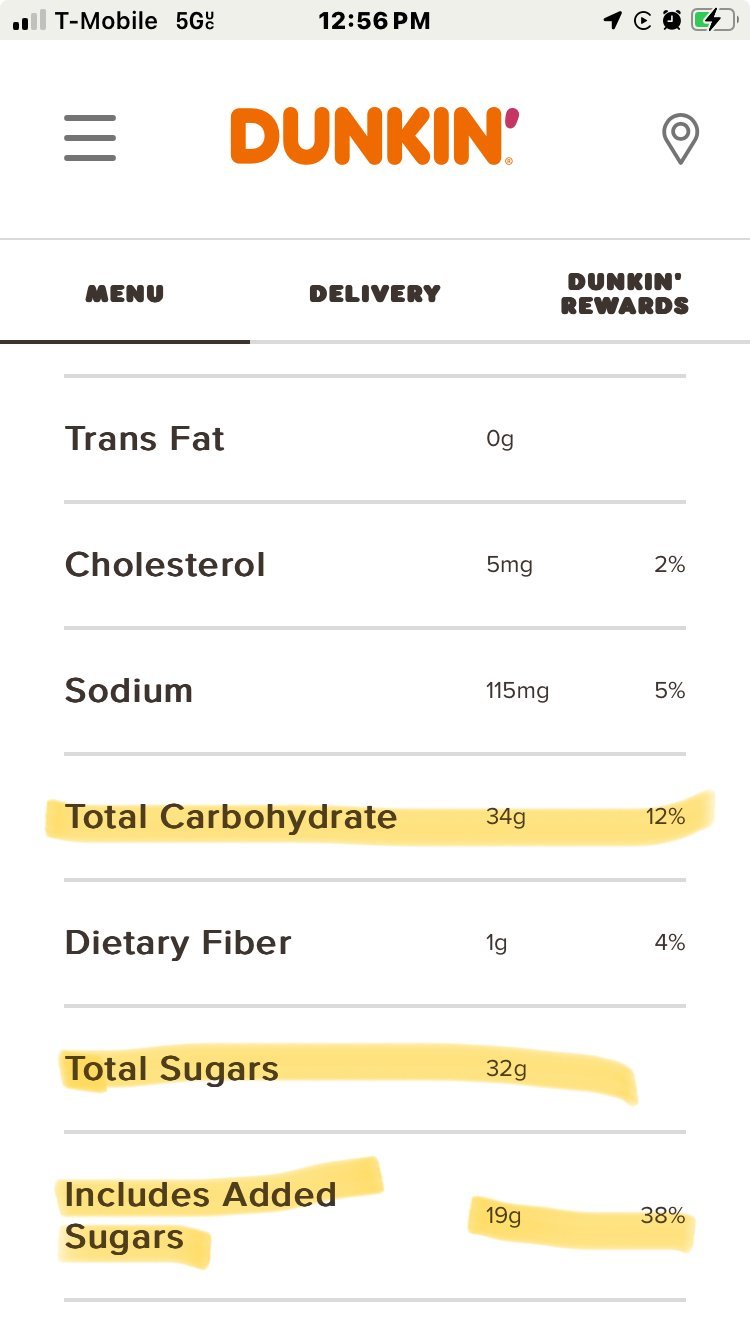750x1334 pixels.
Task: Tap the Total Sugars 32g value
Action: pyautogui.click(x=506, y=1069)
